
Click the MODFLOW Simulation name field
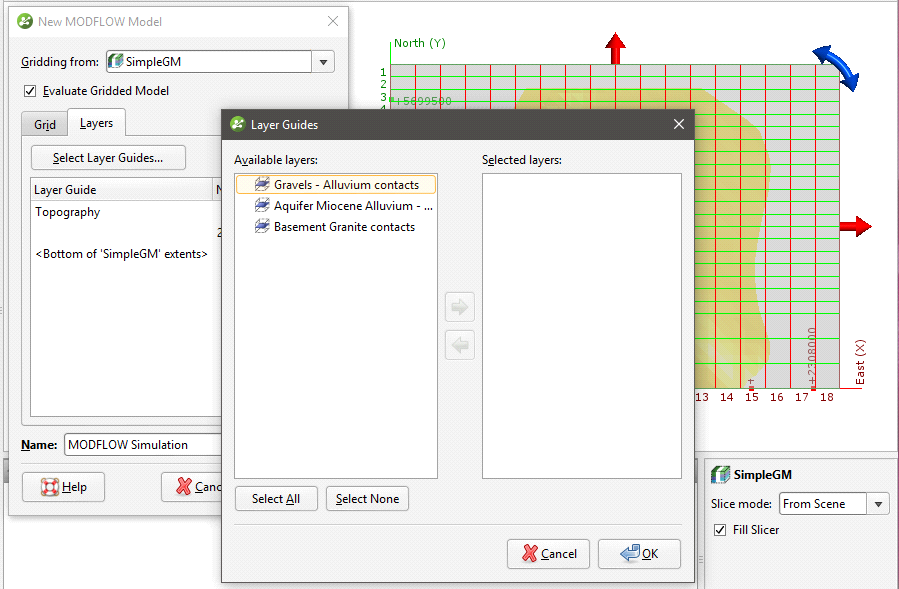[140, 445]
